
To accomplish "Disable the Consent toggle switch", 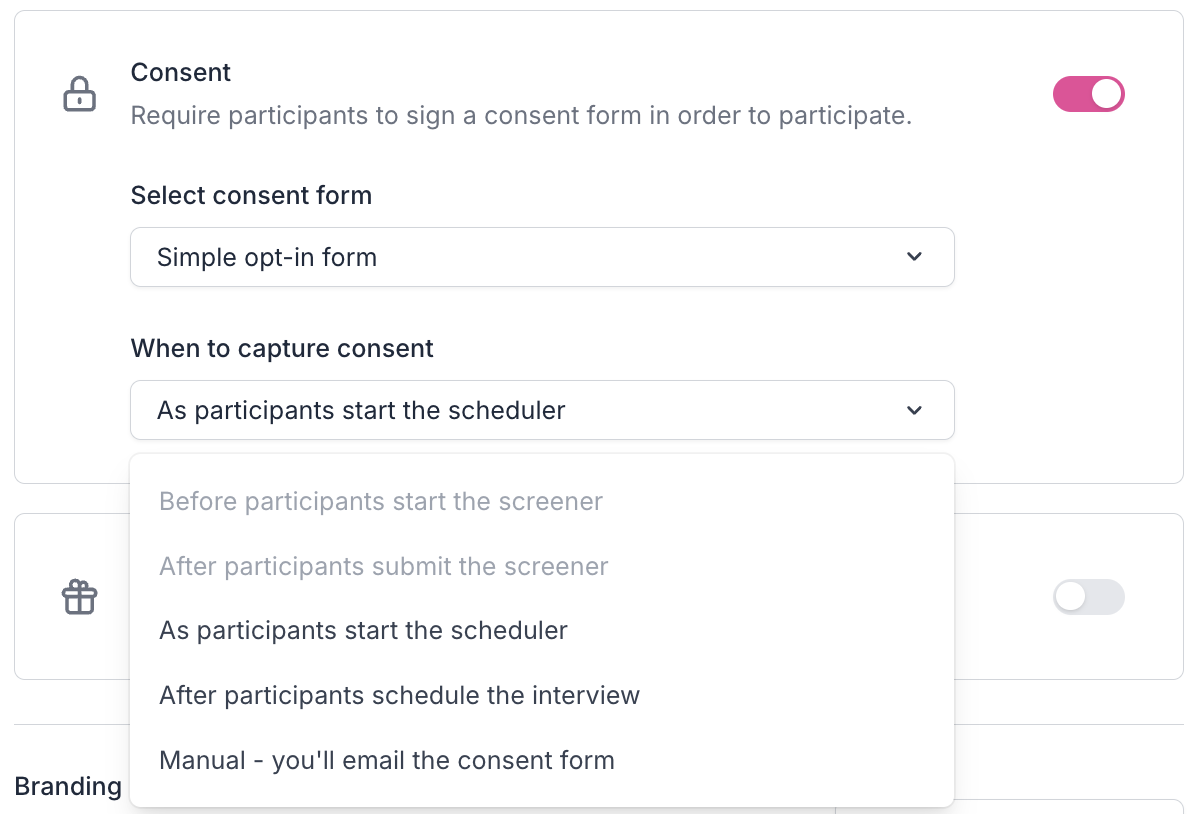I will tap(1088, 95).
